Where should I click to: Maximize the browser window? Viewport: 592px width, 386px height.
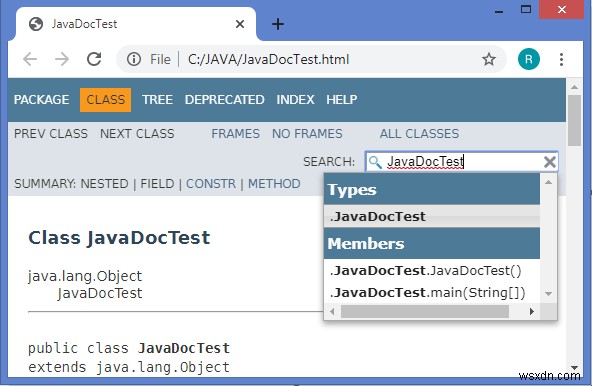(x=526, y=9)
